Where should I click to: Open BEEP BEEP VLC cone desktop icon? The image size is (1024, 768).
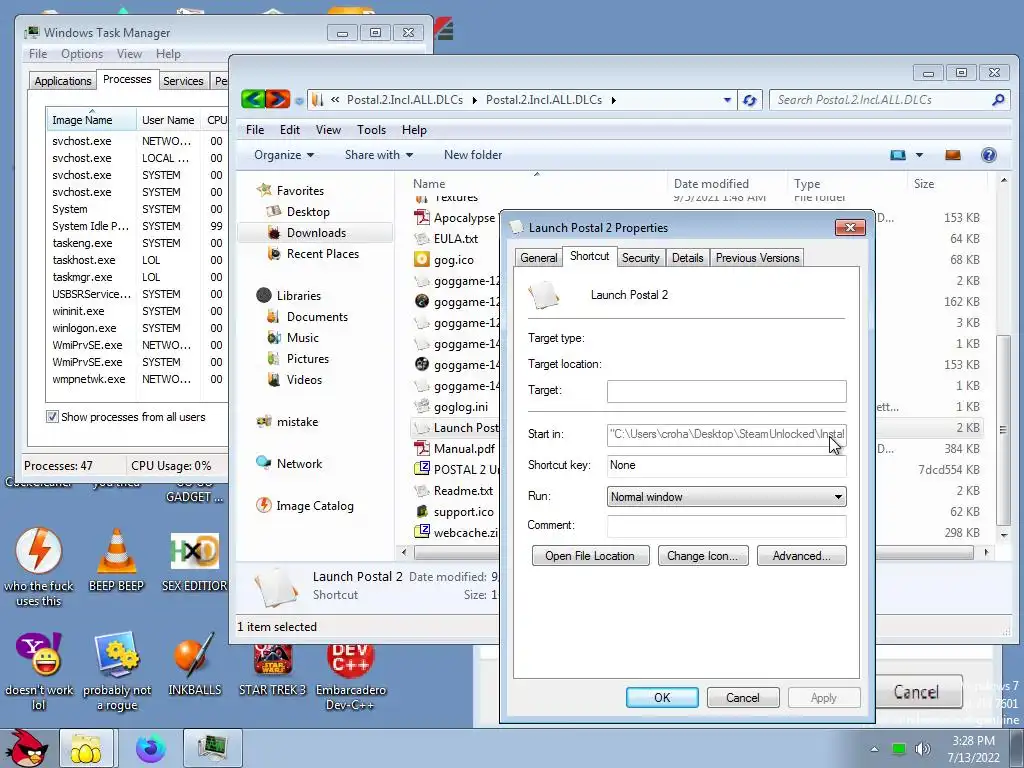coord(116,560)
